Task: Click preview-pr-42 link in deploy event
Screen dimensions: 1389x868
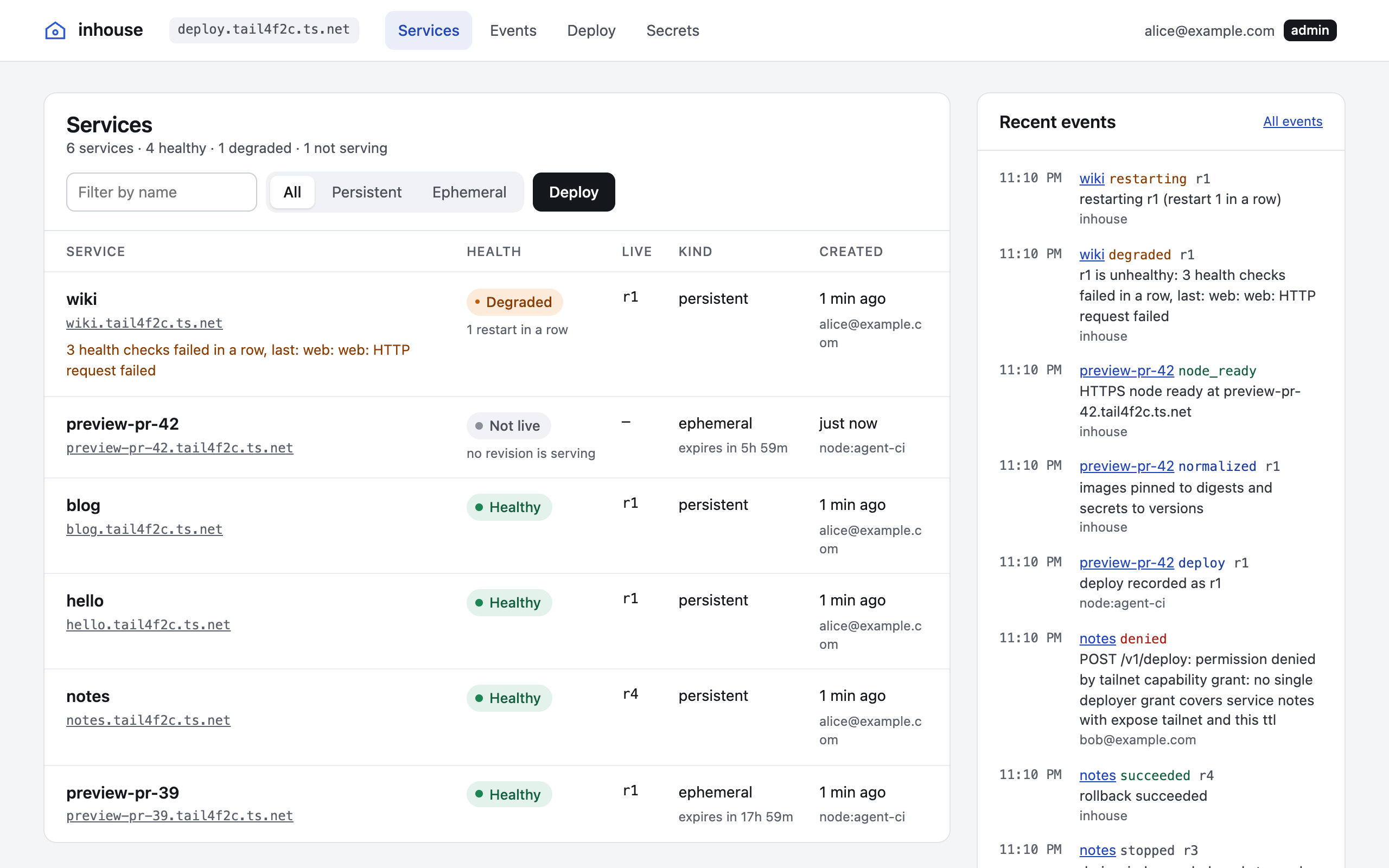Action: [1126, 563]
